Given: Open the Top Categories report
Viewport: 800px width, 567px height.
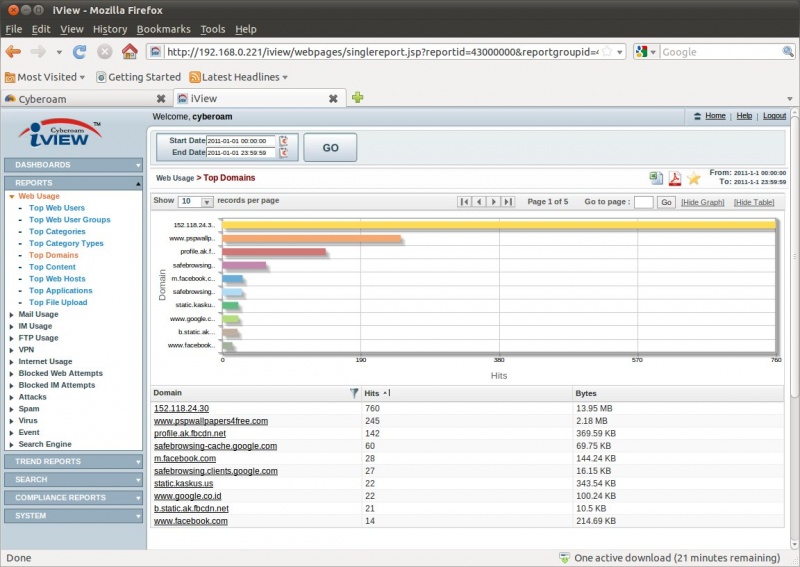Looking at the screenshot, I should pos(57,231).
